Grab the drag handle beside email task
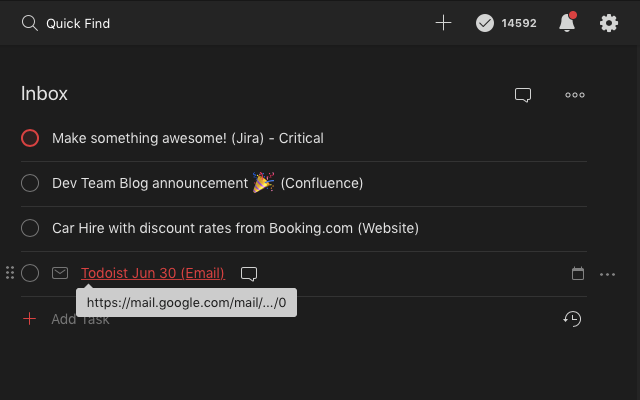Viewport: 640px width, 400px height. tap(10, 273)
